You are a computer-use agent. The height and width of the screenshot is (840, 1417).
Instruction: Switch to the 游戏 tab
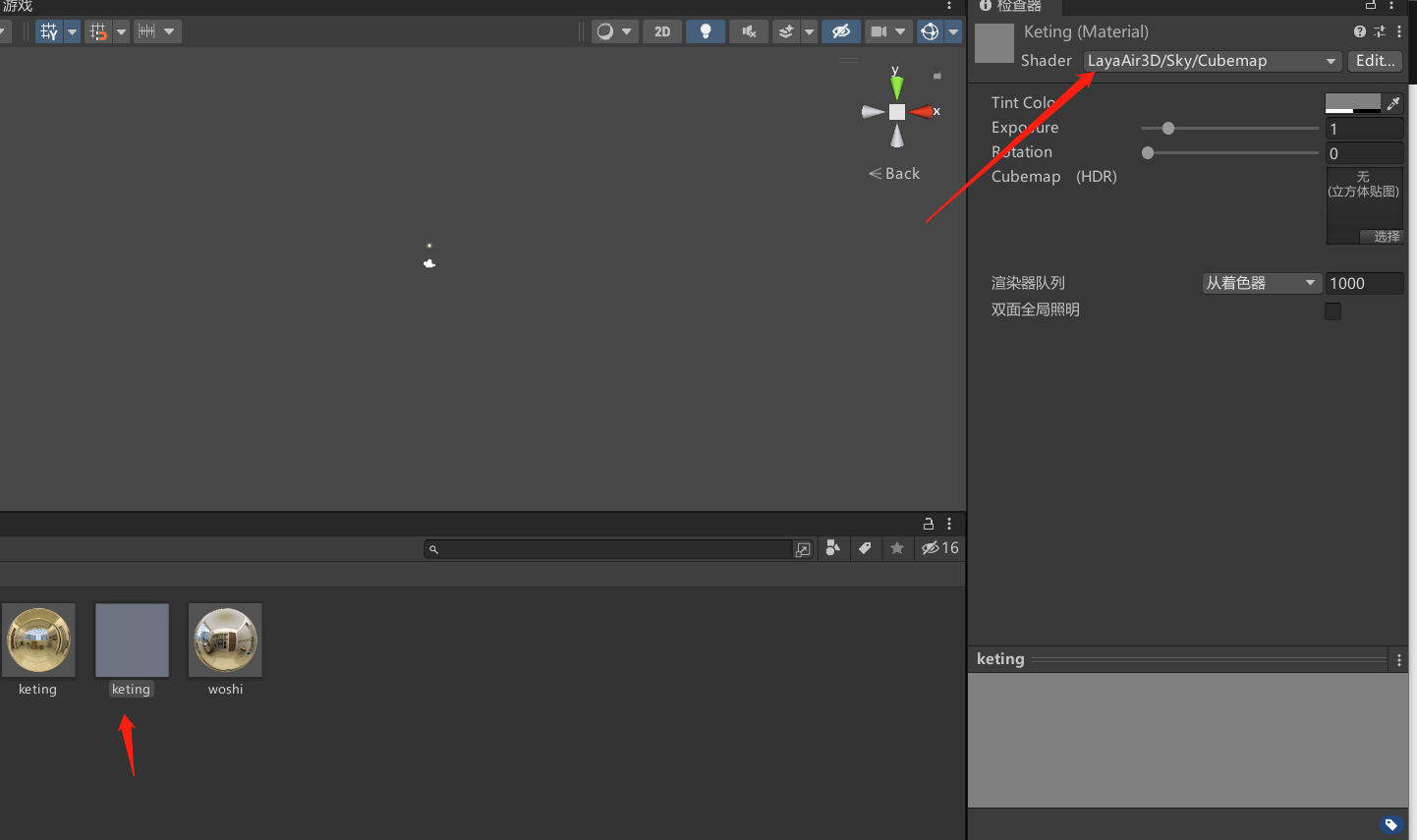tap(16, 7)
